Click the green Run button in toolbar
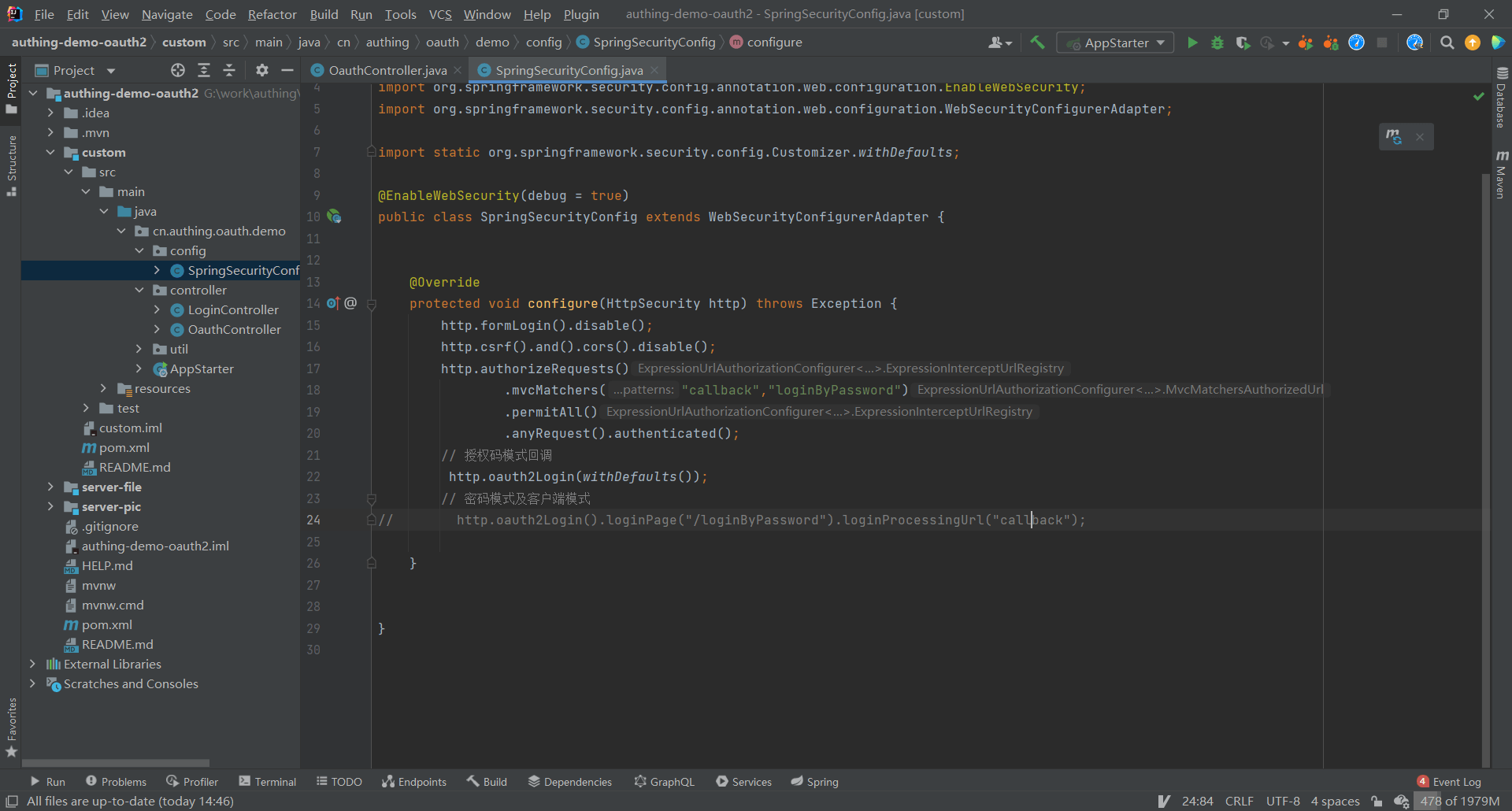The image size is (1512, 811). pos(1192,43)
